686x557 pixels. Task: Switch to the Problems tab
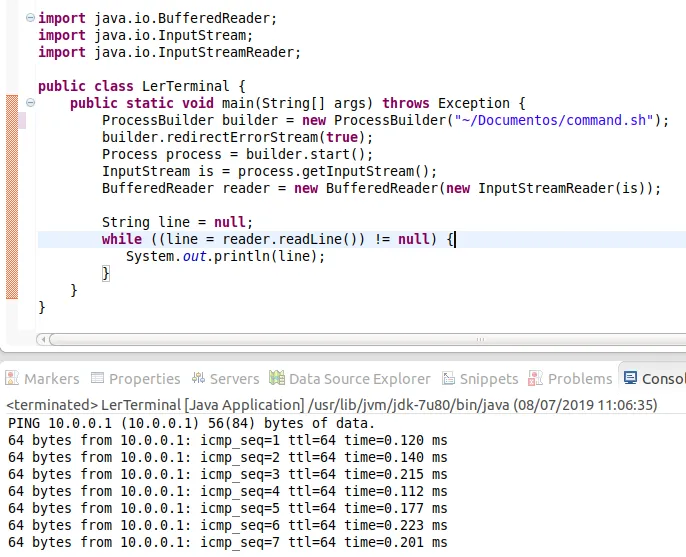click(579, 379)
